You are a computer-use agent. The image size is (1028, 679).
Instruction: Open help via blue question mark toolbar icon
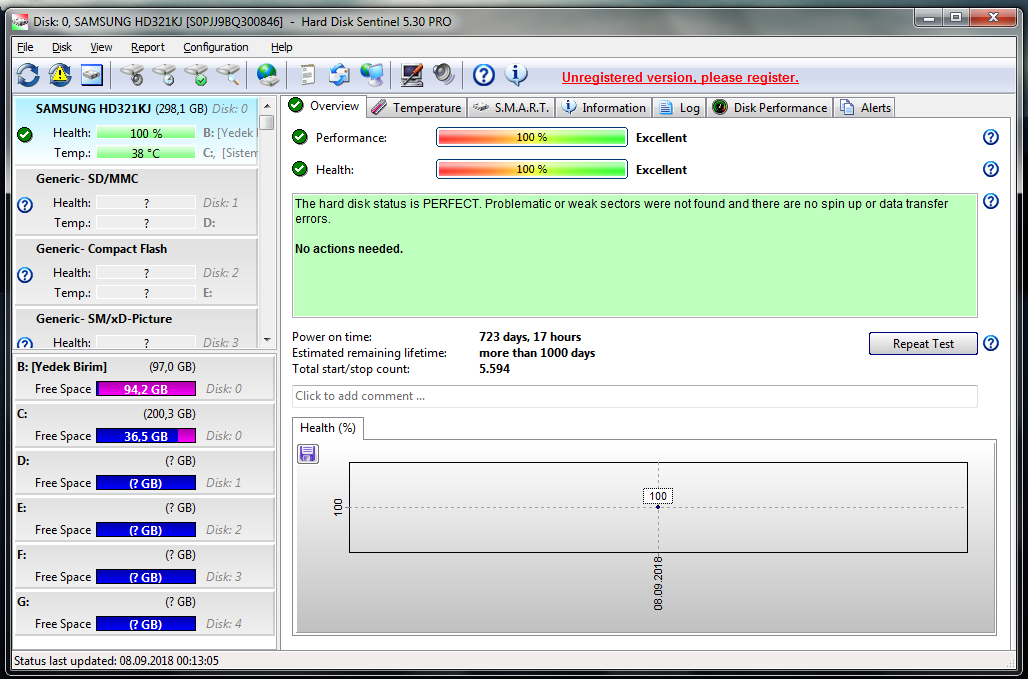point(484,75)
